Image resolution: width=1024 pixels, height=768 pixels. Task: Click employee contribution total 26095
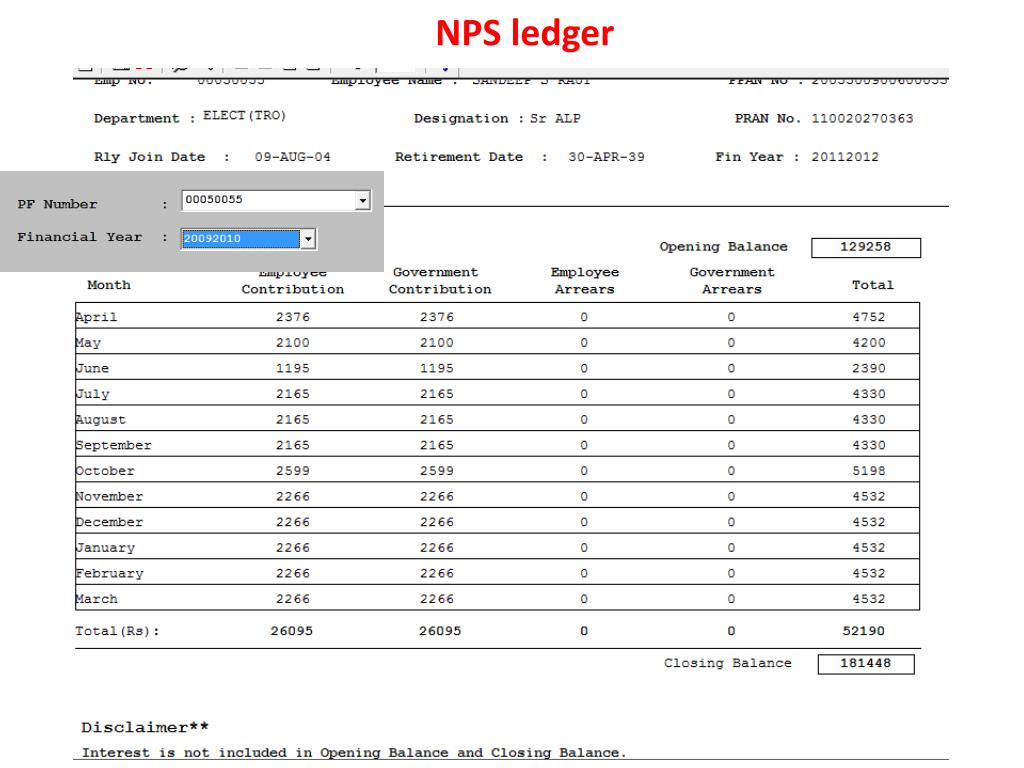pyautogui.click(x=291, y=632)
